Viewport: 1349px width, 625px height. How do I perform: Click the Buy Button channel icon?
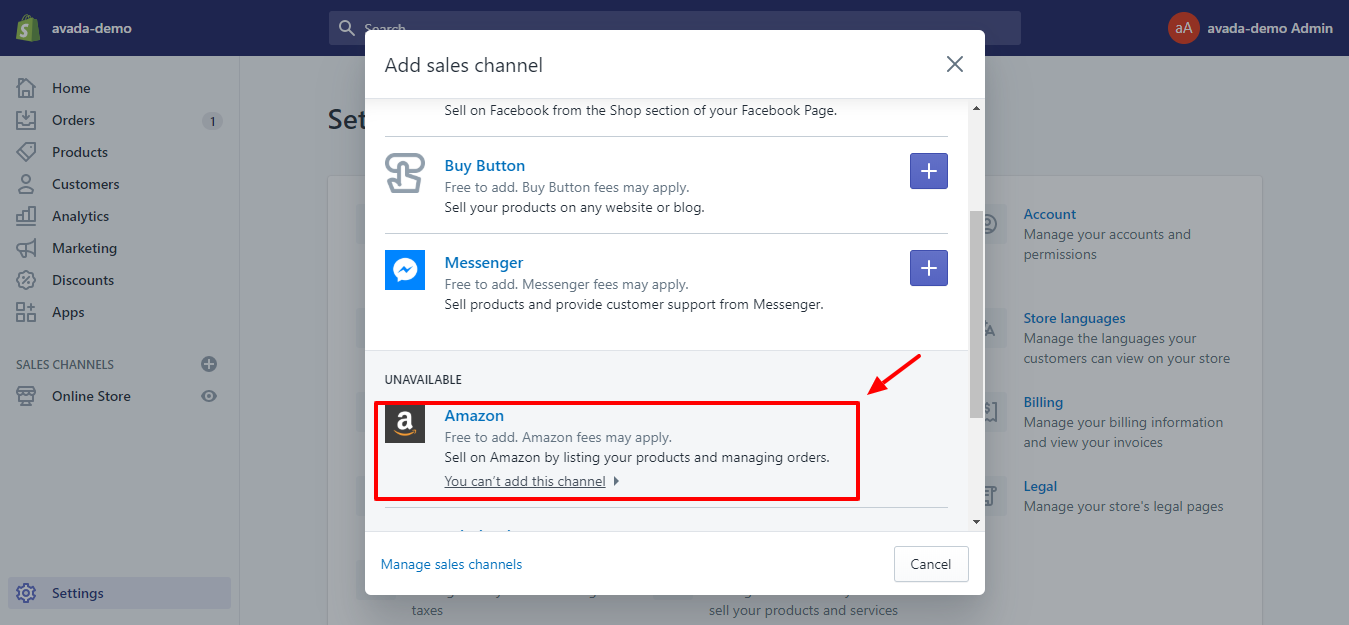405,174
